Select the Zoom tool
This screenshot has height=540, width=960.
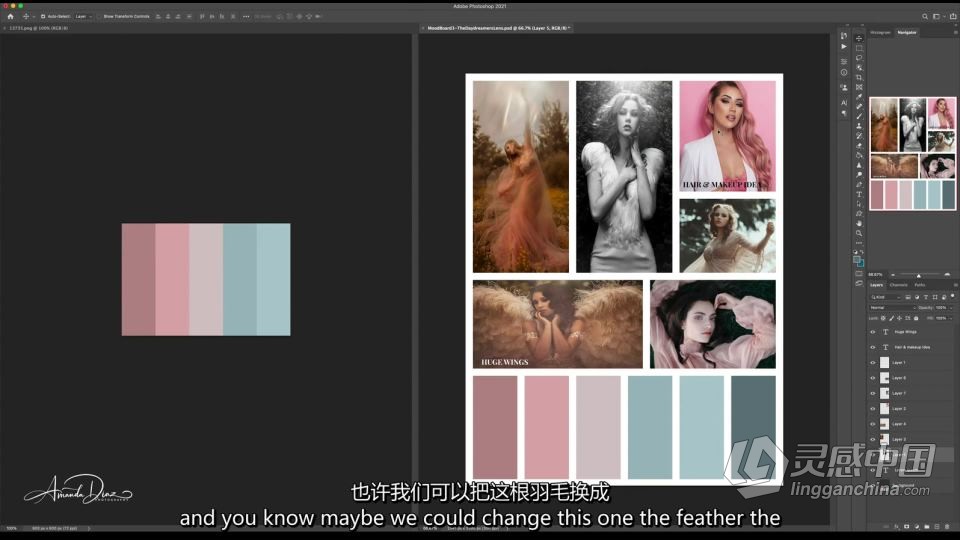tap(859, 234)
